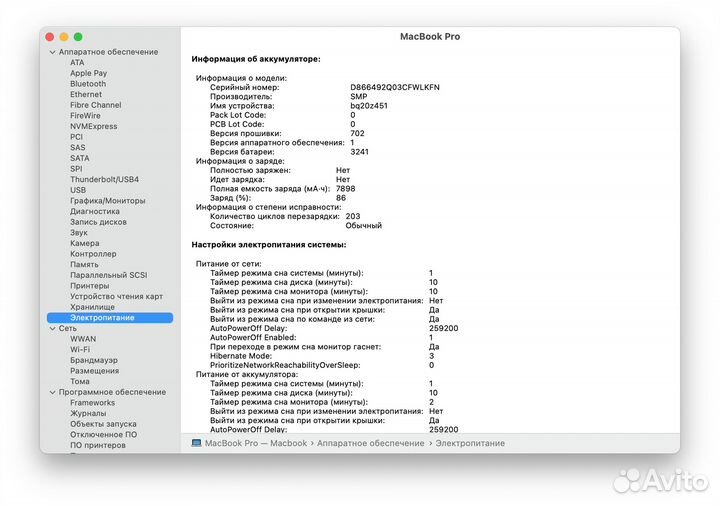Image resolution: width=720 pixels, height=506 pixels.
Task: Select Контроллер in the sidebar
Action: tap(93, 253)
